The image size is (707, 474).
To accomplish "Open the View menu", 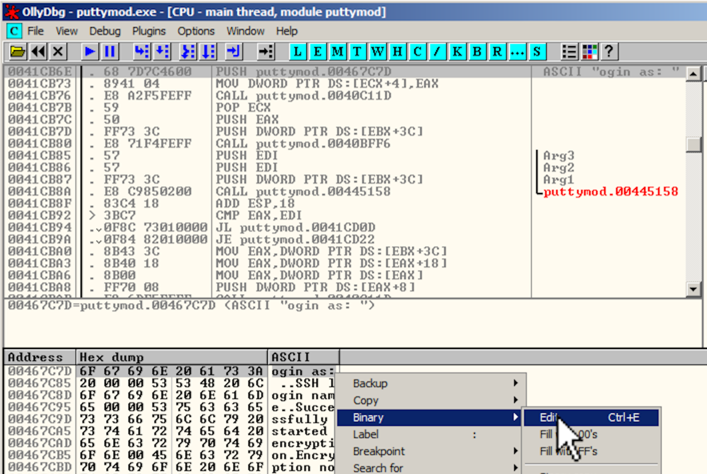I will pyautogui.click(x=67, y=31).
